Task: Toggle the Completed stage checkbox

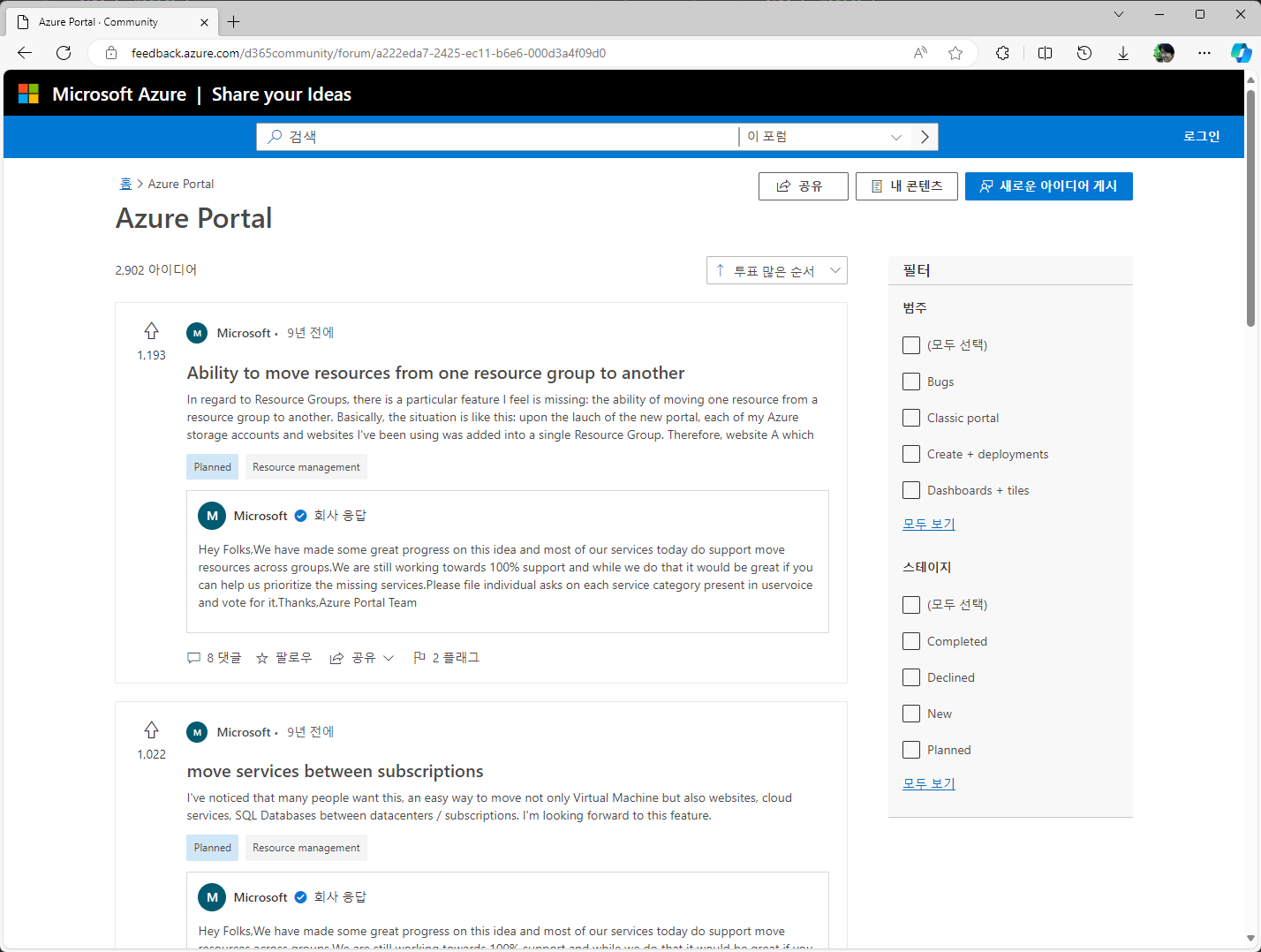Action: point(911,641)
